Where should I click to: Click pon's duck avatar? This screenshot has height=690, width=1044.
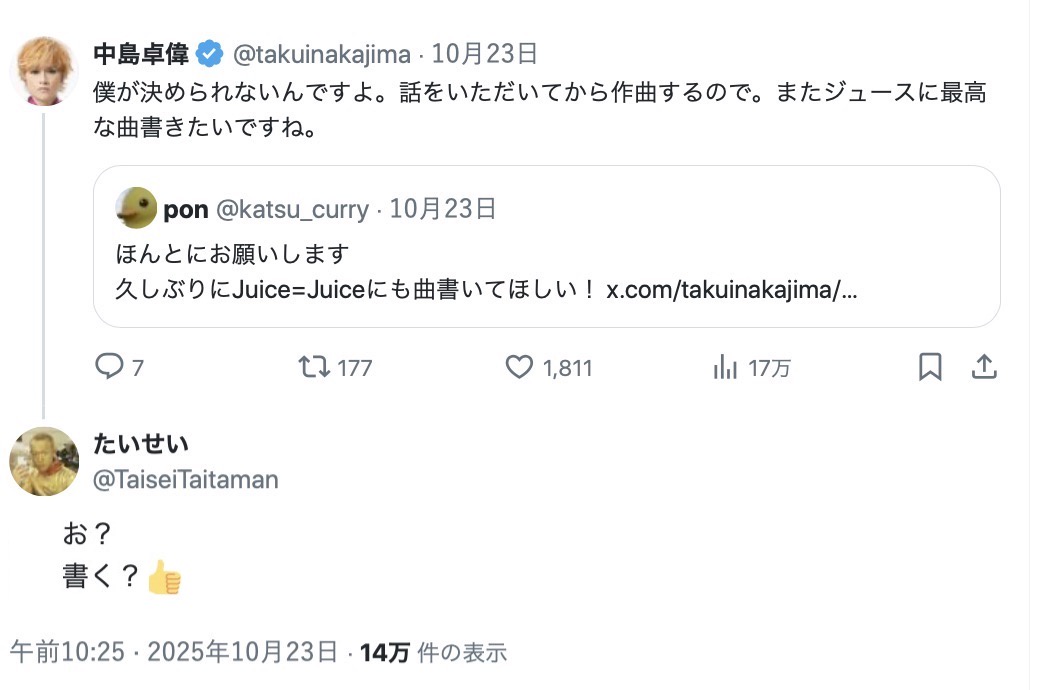coord(136,208)
